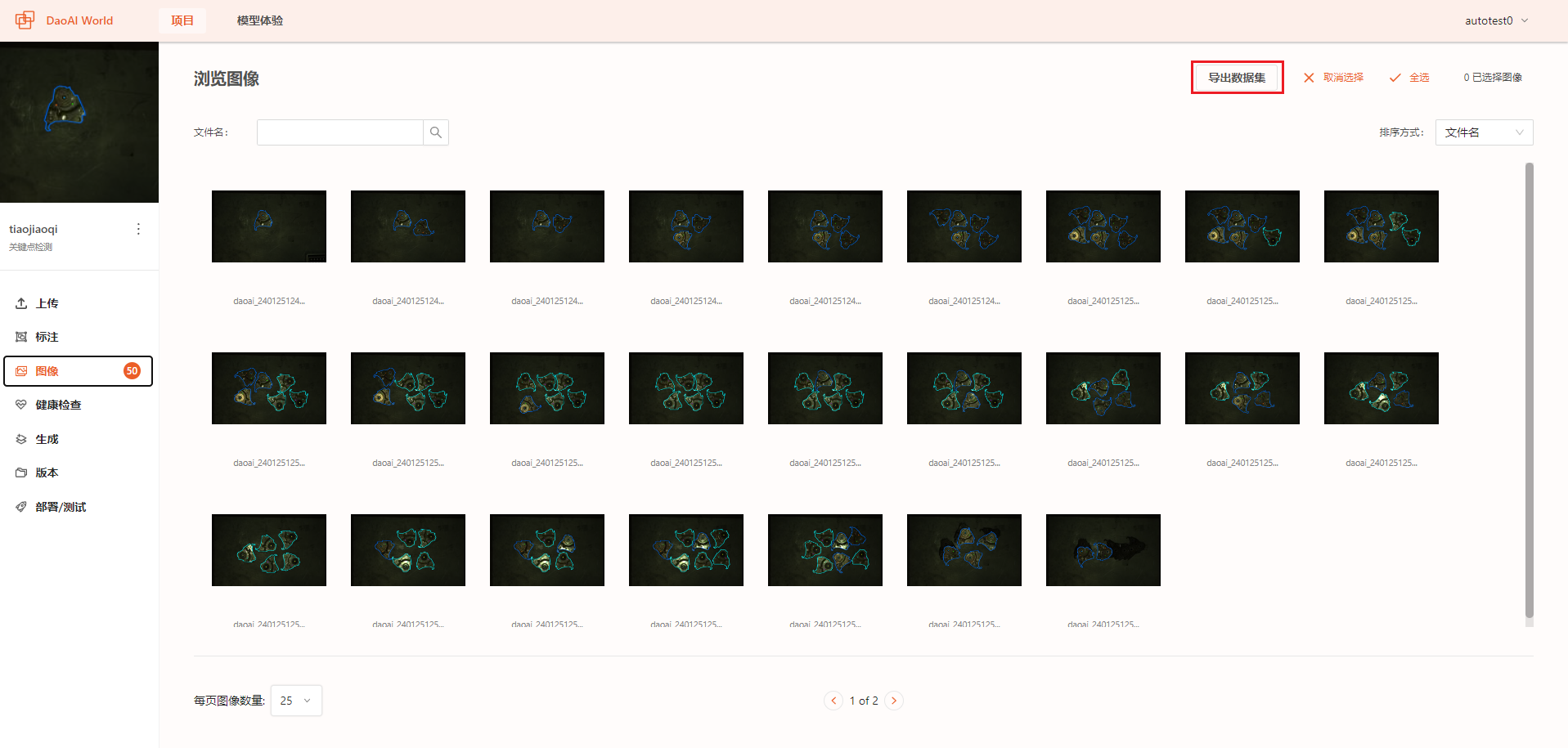
Task: Click the 文件名 search input field
Action: (x=340, y=132)
